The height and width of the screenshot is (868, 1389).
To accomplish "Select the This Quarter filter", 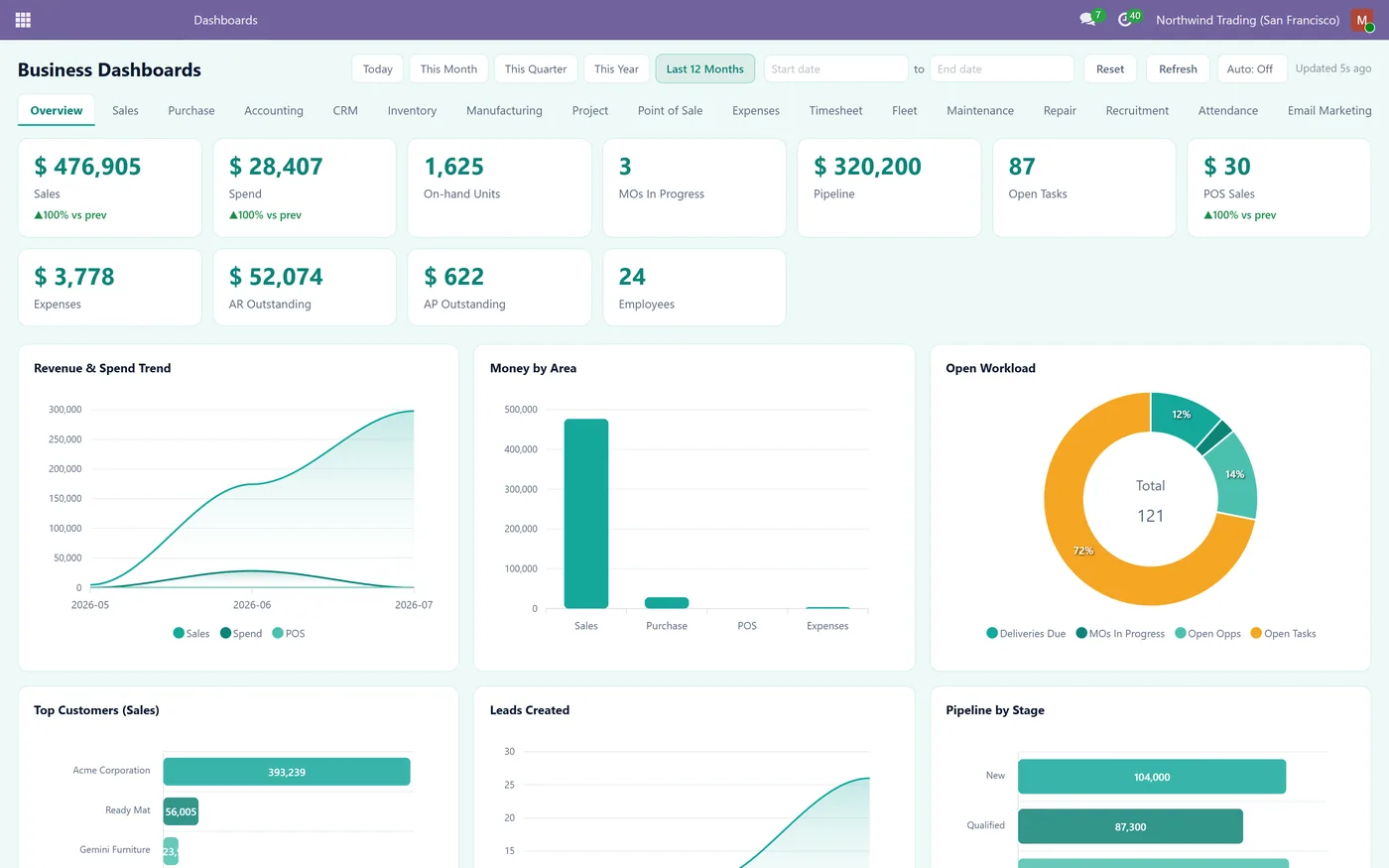I will pos(536,68).
